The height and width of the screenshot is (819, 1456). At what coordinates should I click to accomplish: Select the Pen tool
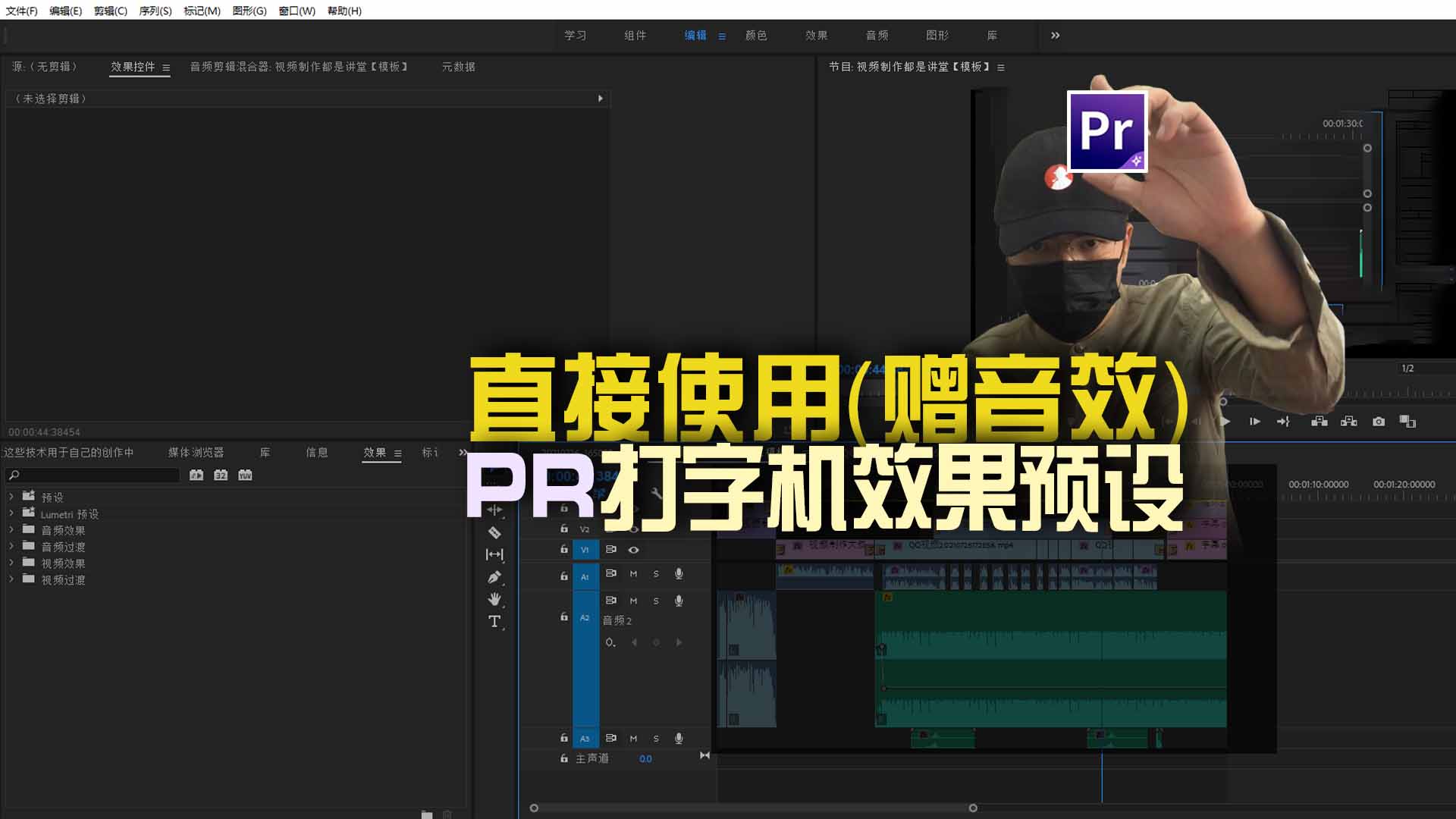click(494, 577)
